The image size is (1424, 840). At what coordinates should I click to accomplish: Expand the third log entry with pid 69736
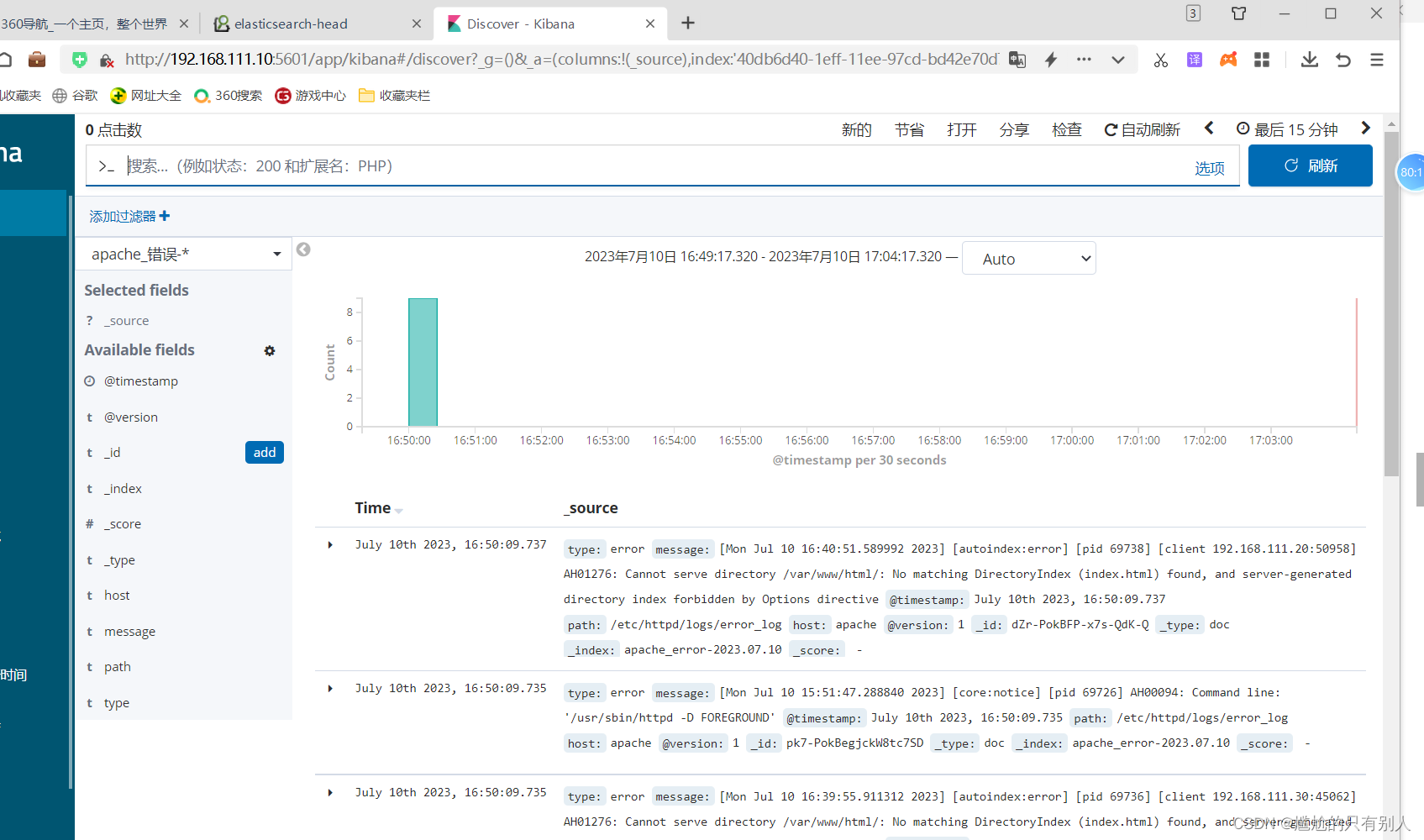pos(330,793)
